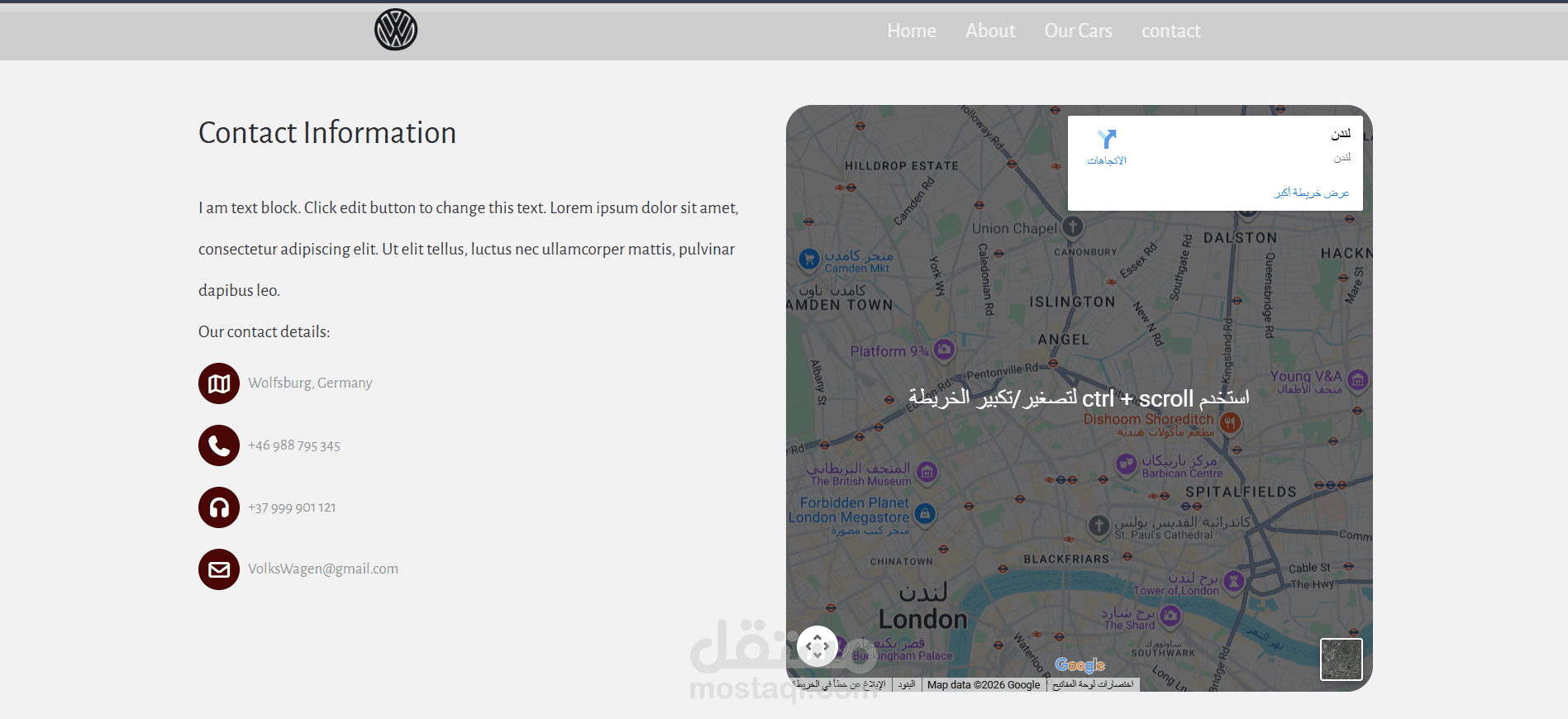The width and height of the screenshot is (1568, 719).
Task: Click the Dishoom Shoreditch restaurant pin
Action: [1230, 423]
